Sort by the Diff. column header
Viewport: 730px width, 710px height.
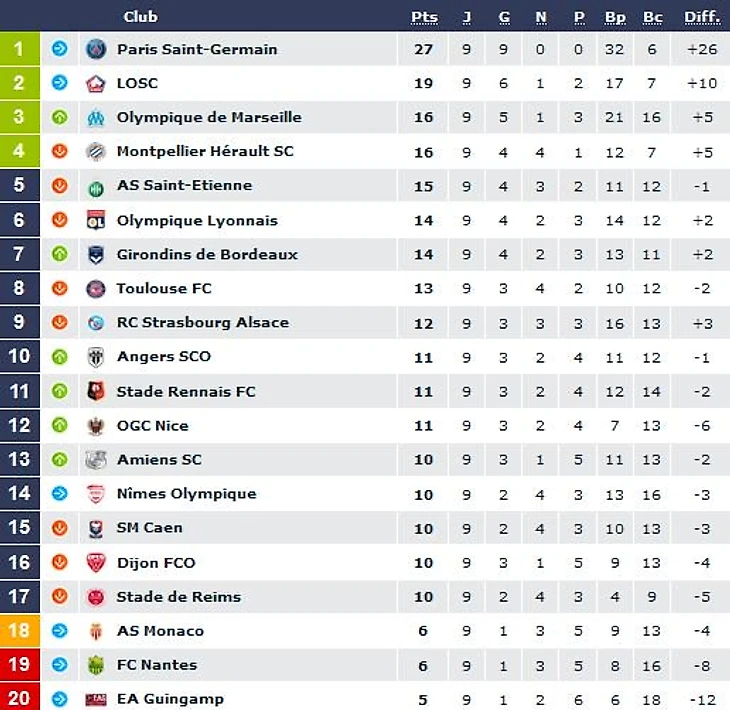pos(702,17)
